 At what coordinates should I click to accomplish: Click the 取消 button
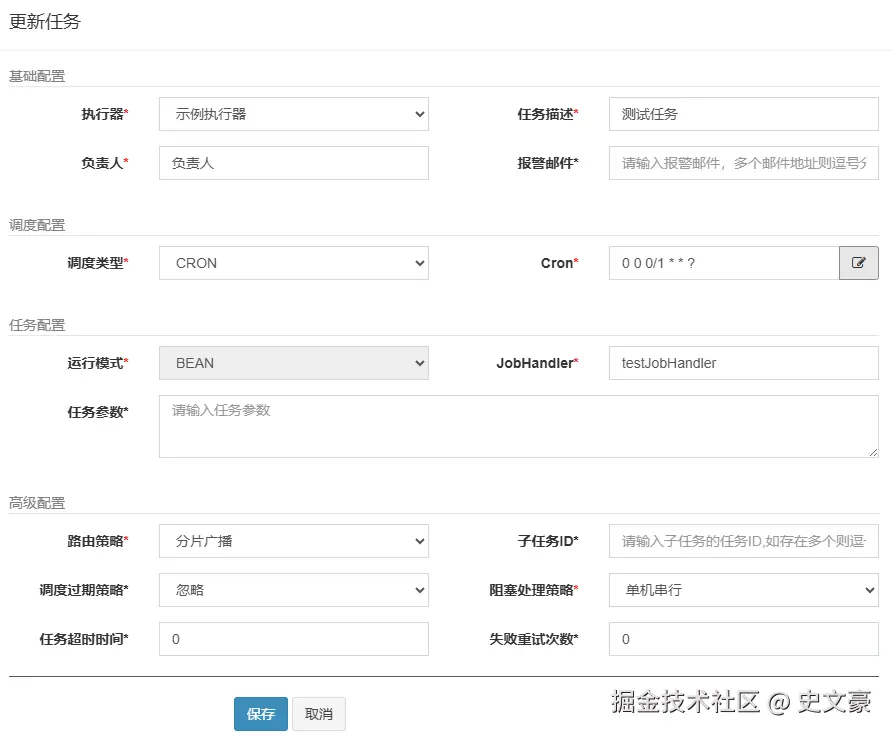click(x=319, y=714)
